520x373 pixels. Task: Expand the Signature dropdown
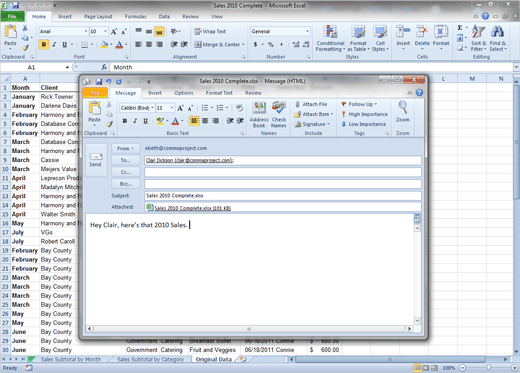(312, 124)
